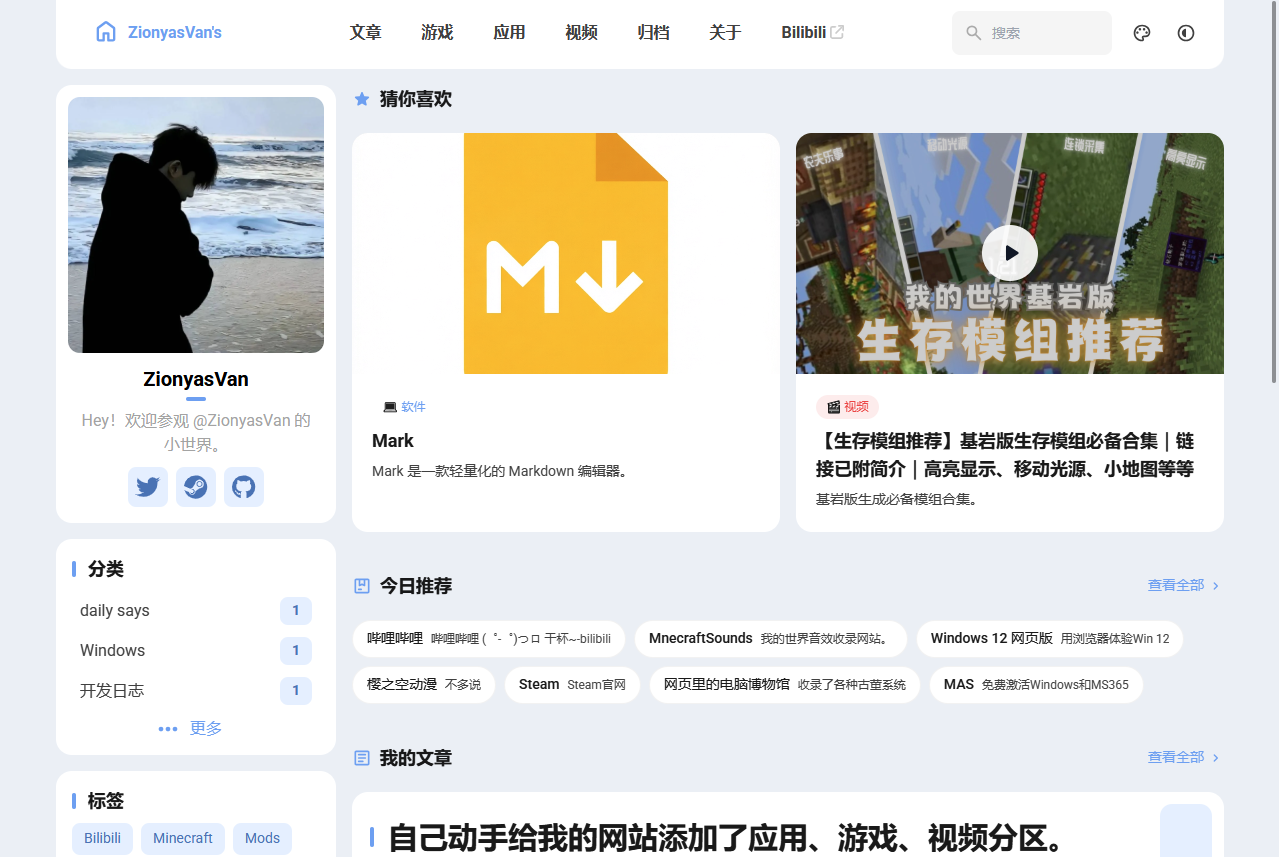
Task: Open the Steam recommendation chip
Action: pyautogui.click(x=572, y=685)
